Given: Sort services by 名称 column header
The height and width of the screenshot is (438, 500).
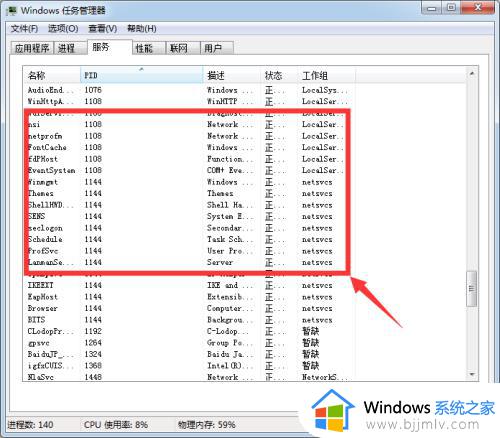Looking at the screenshot, I should [x=52, y=75].
